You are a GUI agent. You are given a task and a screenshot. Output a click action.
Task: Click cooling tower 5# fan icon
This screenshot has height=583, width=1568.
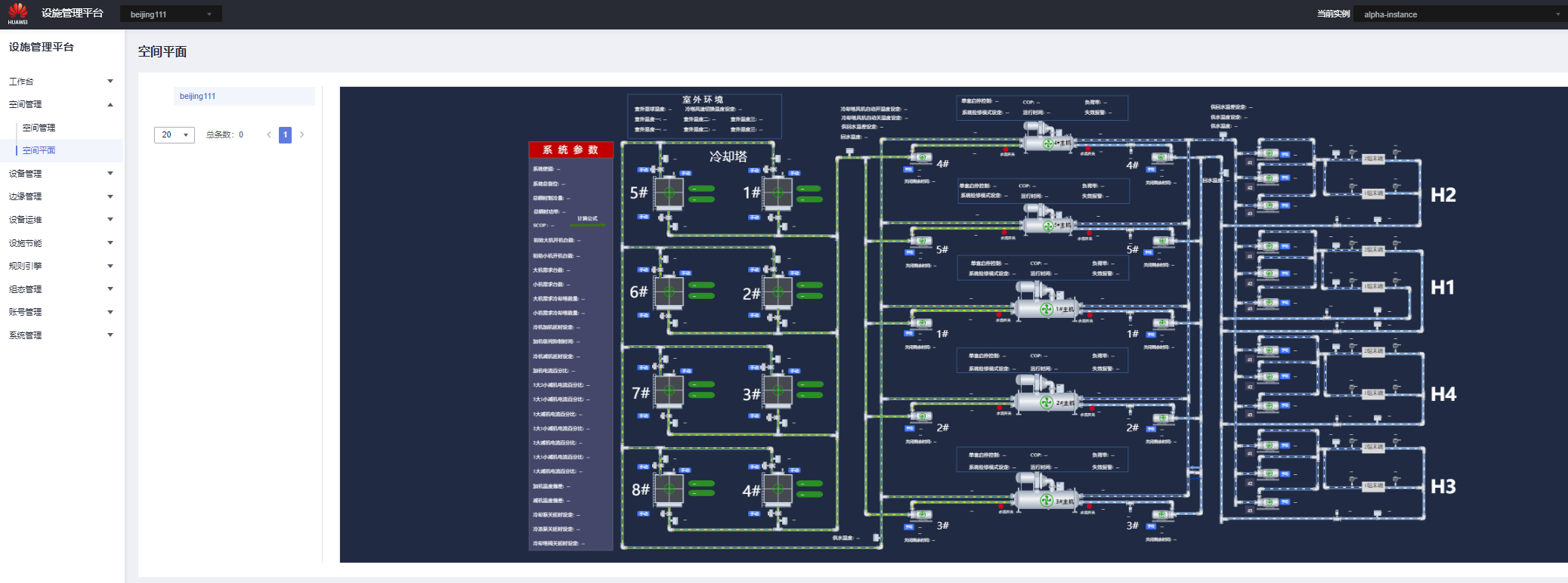[669, 193]
